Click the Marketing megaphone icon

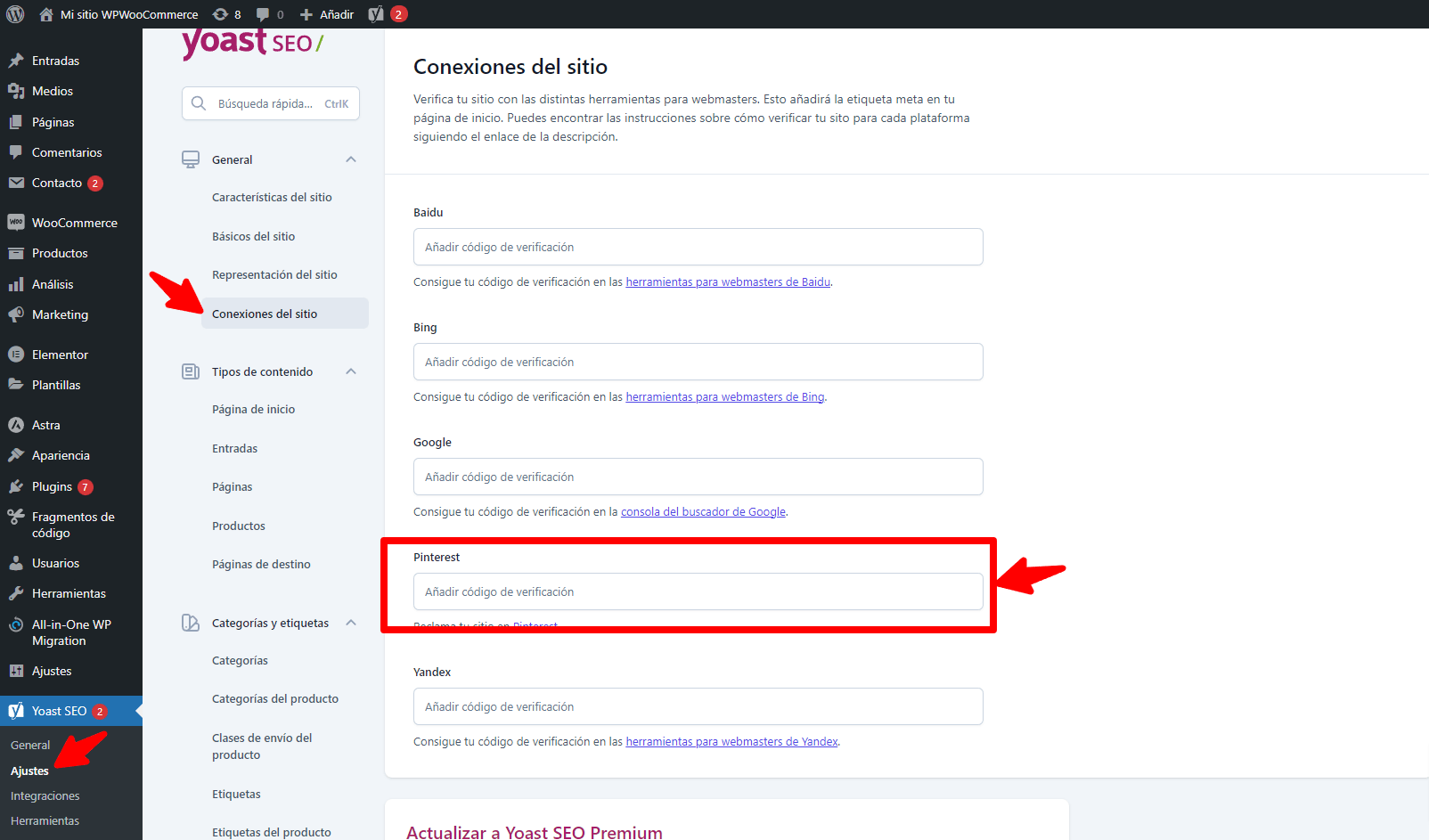[16, 314]
